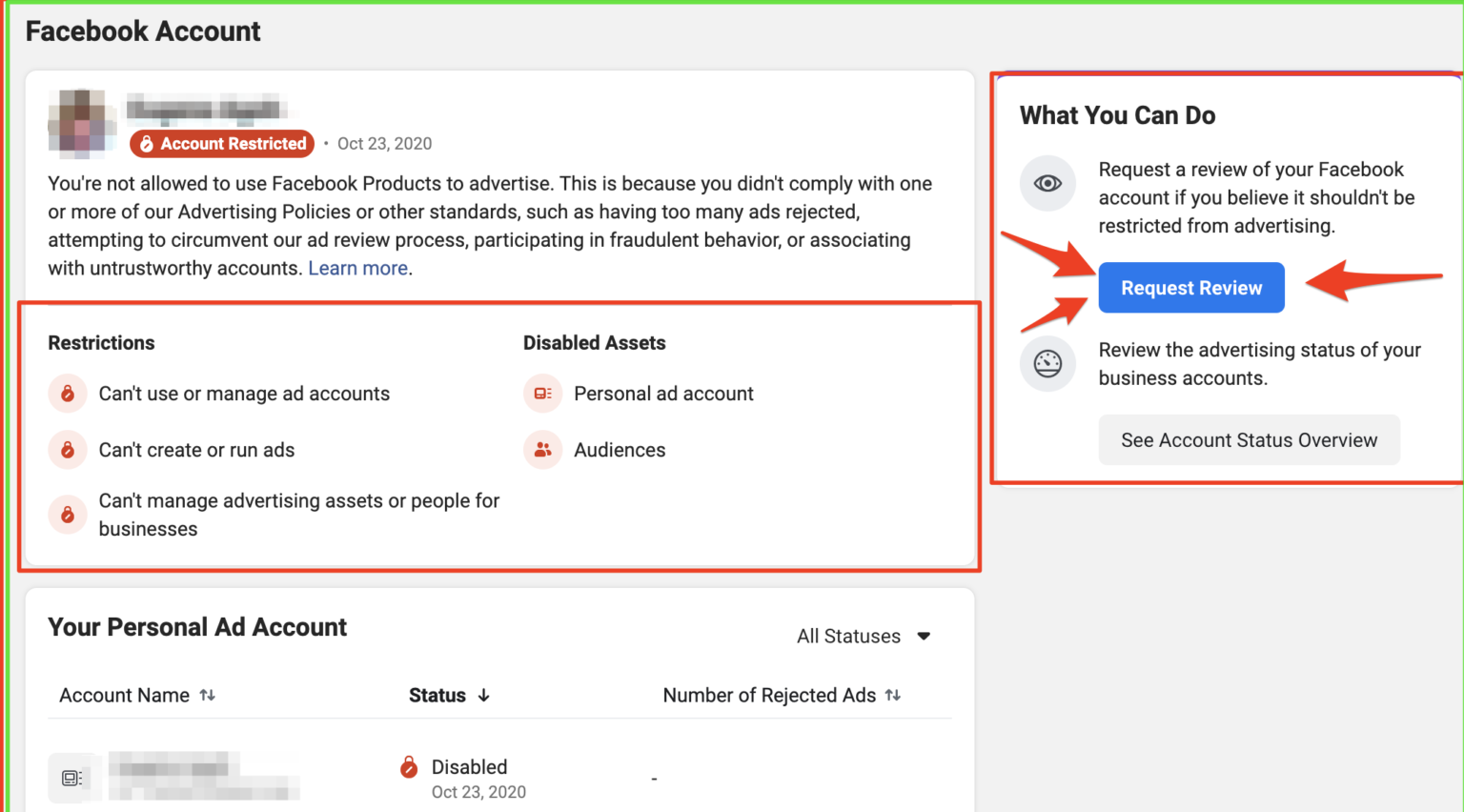Image resolution: width=1464 pixels, height=812 pixels.
Task: Open the Learn more link
Action: [357, 268]
